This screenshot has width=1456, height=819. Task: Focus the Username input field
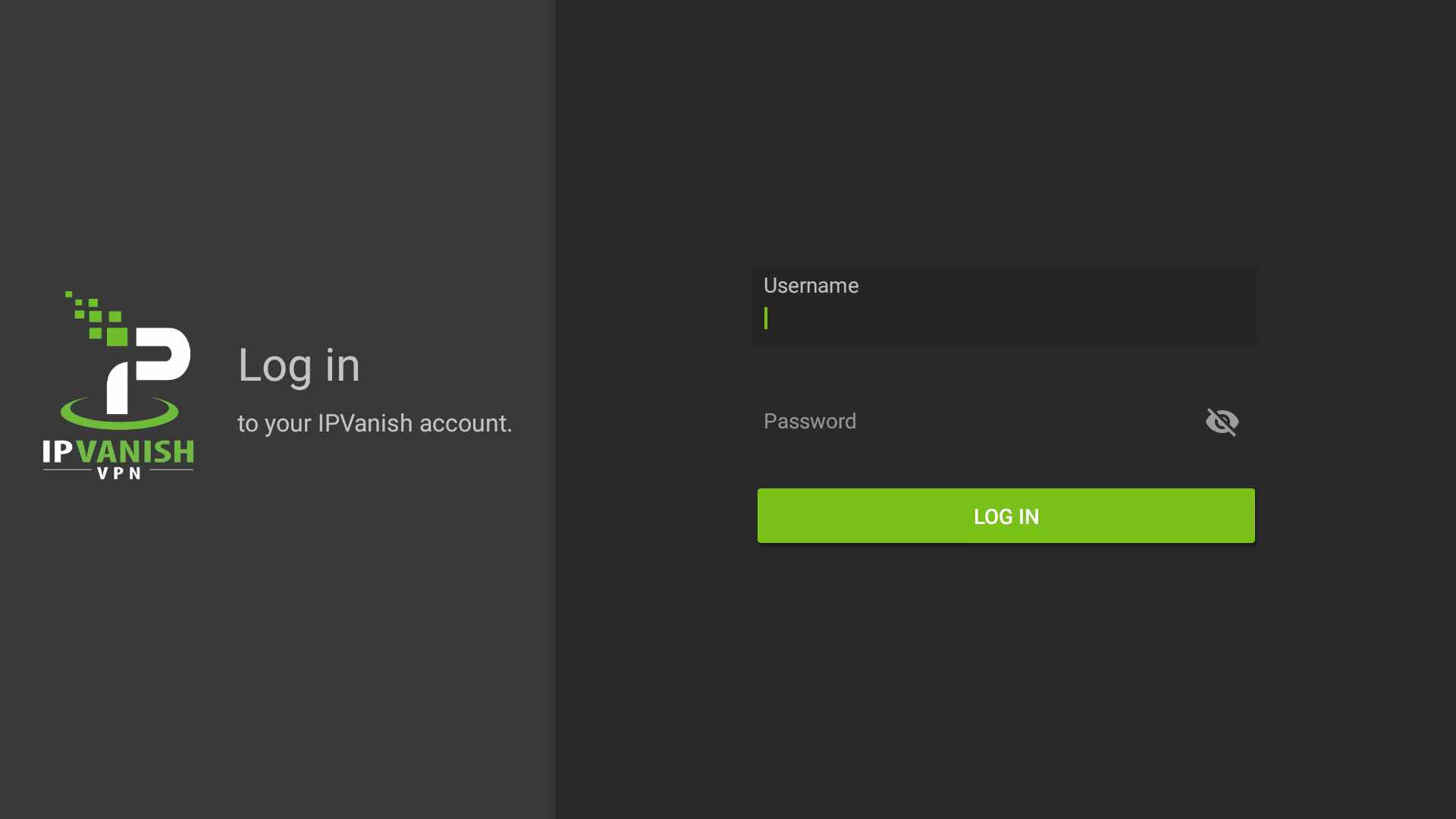[1004, 306]
